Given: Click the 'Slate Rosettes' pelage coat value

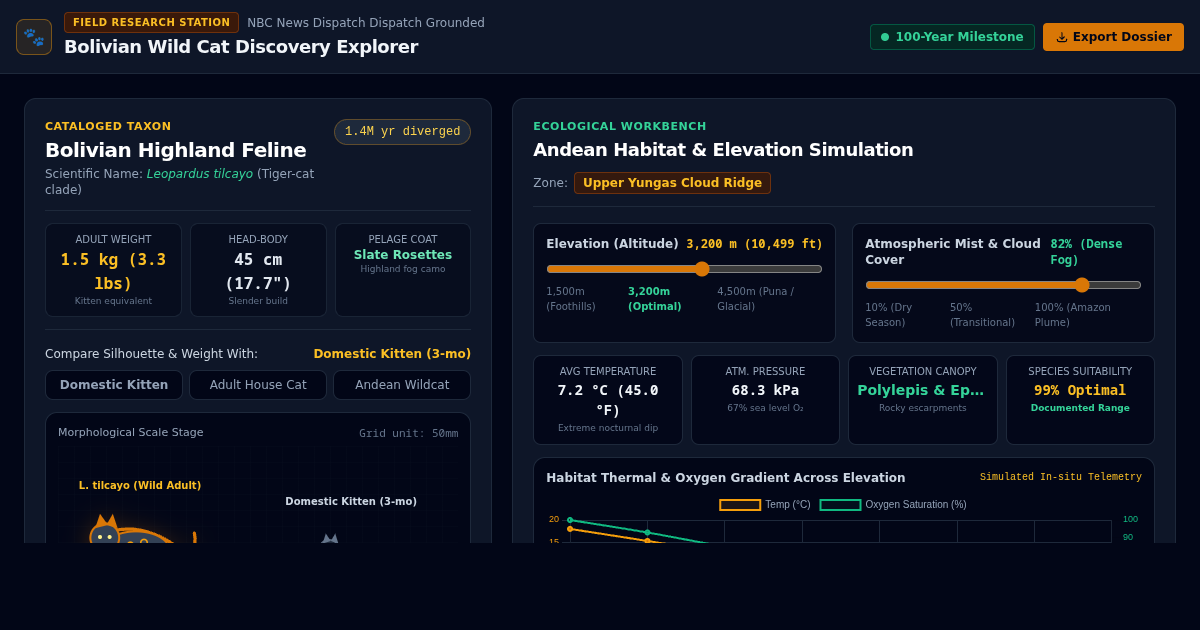Looking at the screenshot, I should [403, 255].
